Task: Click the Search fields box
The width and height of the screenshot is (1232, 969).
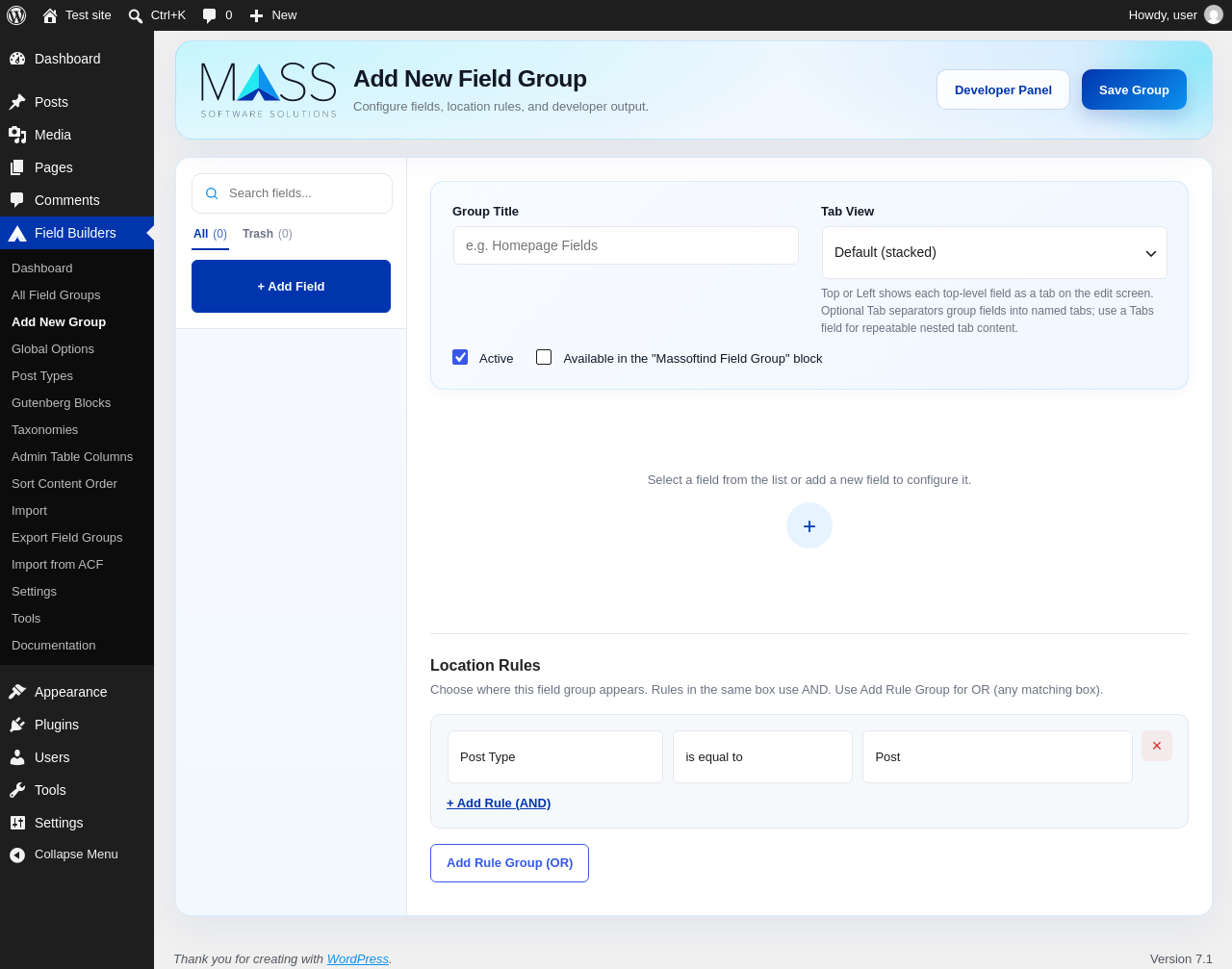Action: coord(292,193)
